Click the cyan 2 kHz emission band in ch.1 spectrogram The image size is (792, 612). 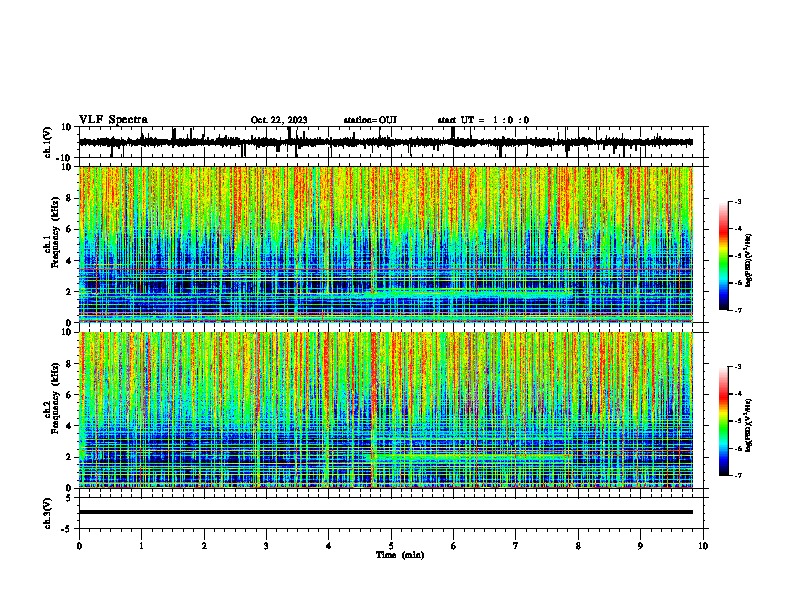(x=471, y=292)
